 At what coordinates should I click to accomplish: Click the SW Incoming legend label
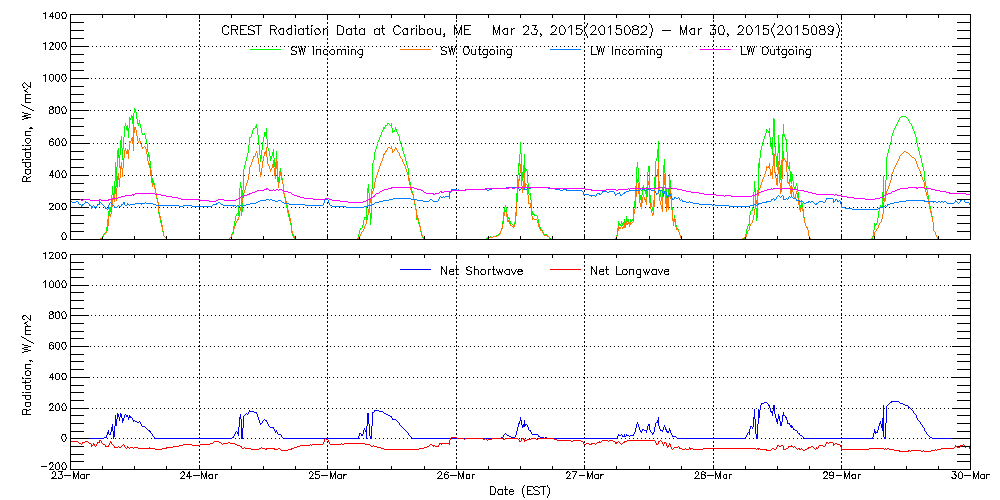(326, 51)
